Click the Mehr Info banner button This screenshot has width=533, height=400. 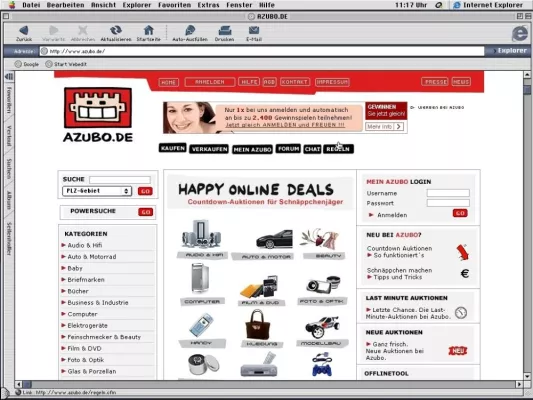tap(384, 126)
